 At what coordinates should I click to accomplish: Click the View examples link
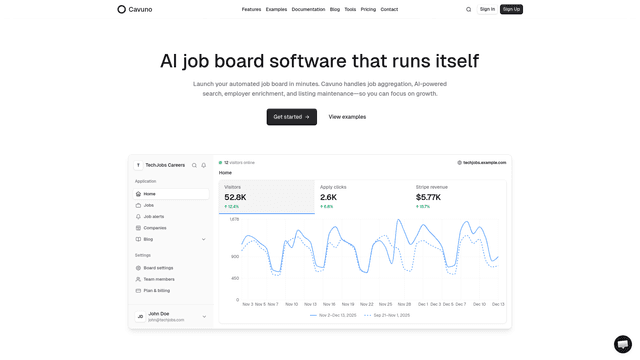pyautogui.click(x=347, y=117)
